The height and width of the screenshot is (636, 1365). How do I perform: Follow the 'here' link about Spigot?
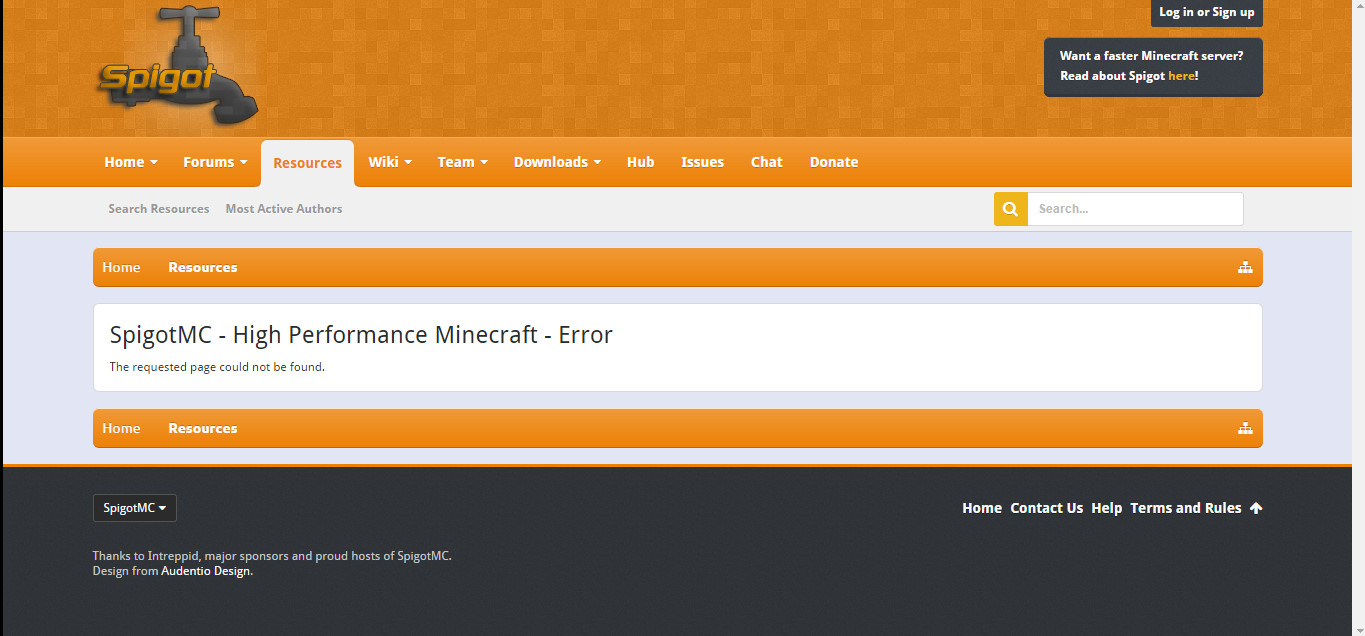coord(1181,76)
